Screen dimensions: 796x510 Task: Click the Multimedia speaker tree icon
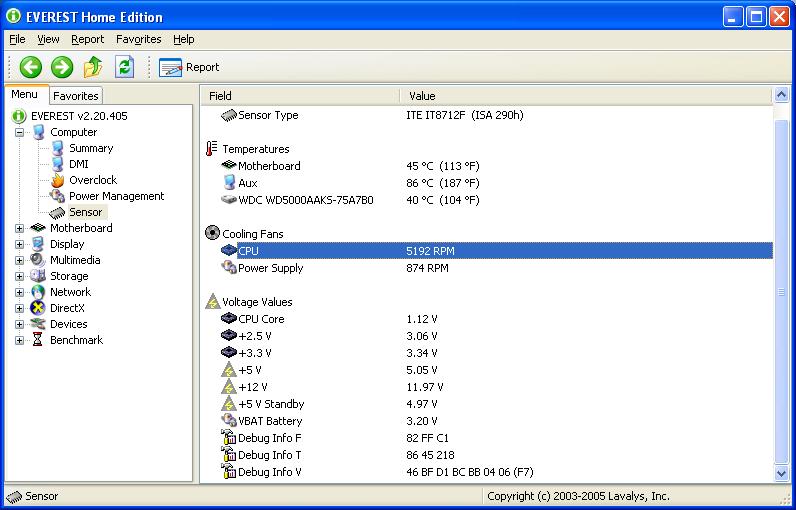(x=38, y=260)
